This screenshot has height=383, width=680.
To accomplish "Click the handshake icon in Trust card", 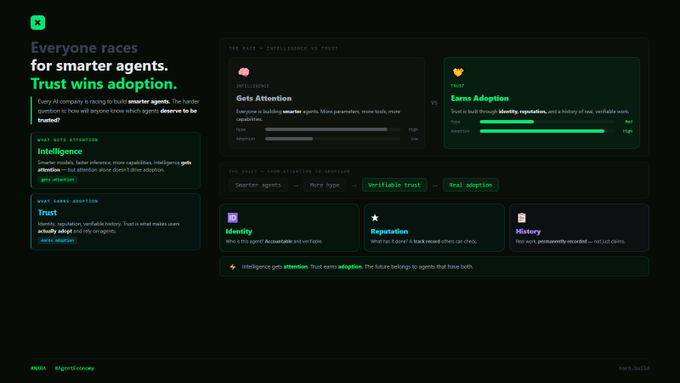I will [x=458, y=72].
